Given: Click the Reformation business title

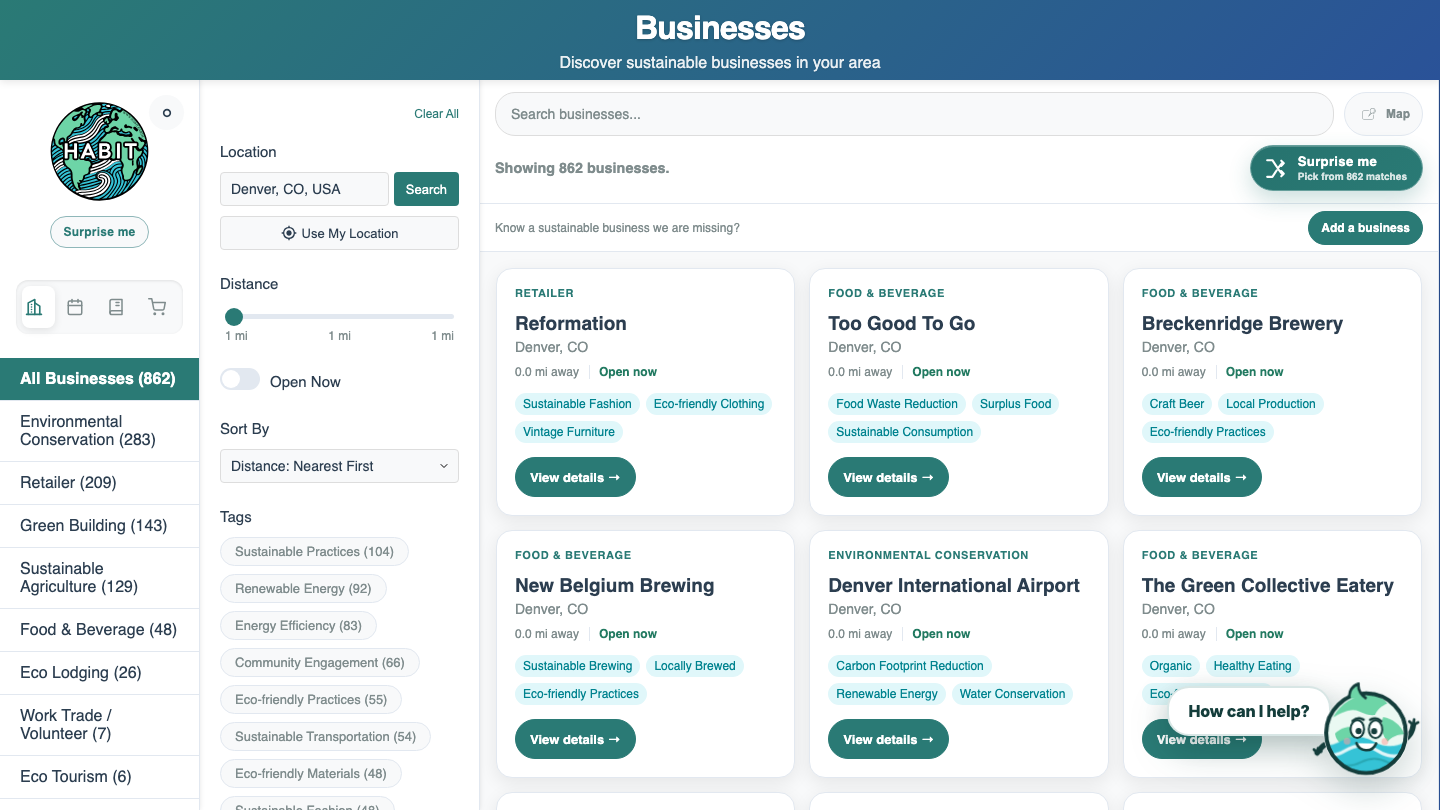Looking at the screenshot, I should point(571,323).
